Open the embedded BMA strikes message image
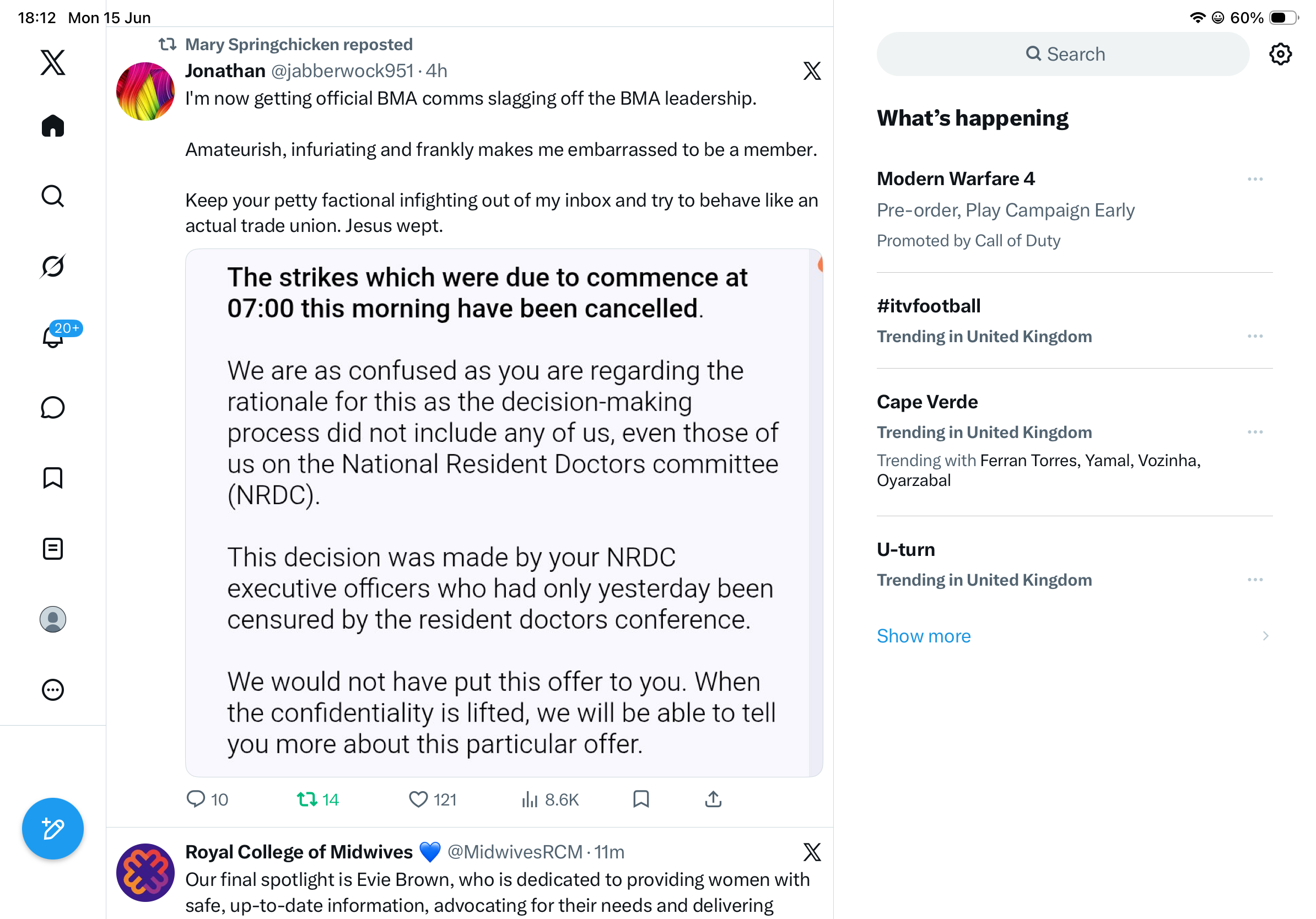Viewport: 1316px width, 919px height. coord(504,513)
